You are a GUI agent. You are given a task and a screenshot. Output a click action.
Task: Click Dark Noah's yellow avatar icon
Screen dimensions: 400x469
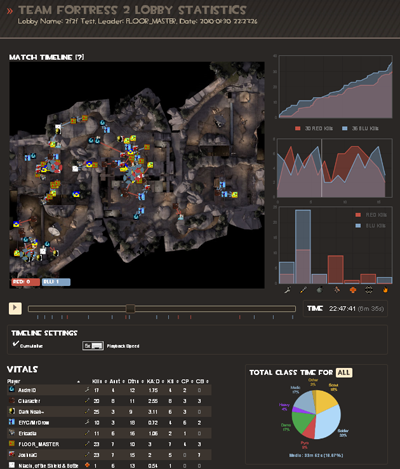coord(12,411)
